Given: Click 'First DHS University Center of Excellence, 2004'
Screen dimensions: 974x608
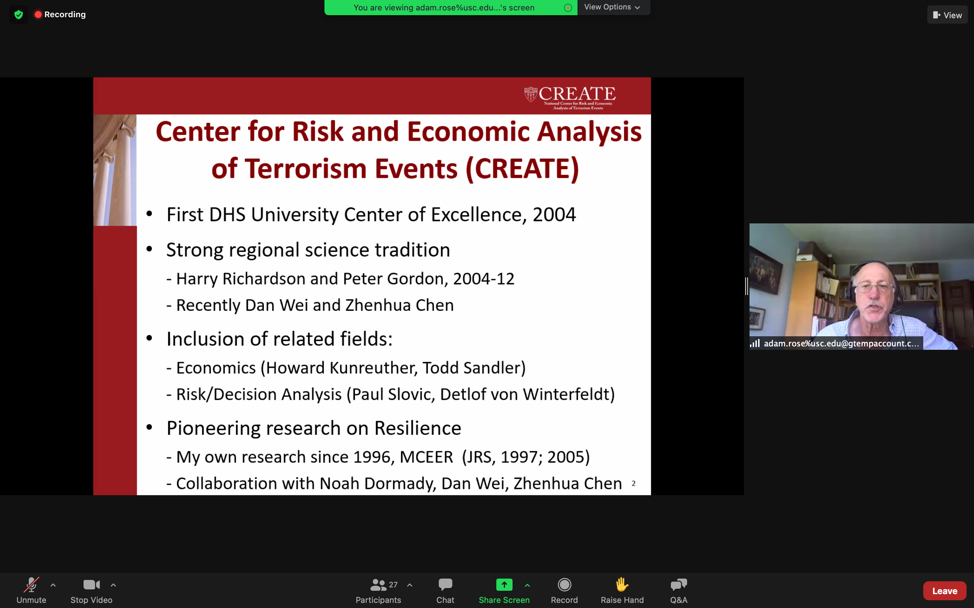Looking at the screenshot, I should [x=371, y=214].
